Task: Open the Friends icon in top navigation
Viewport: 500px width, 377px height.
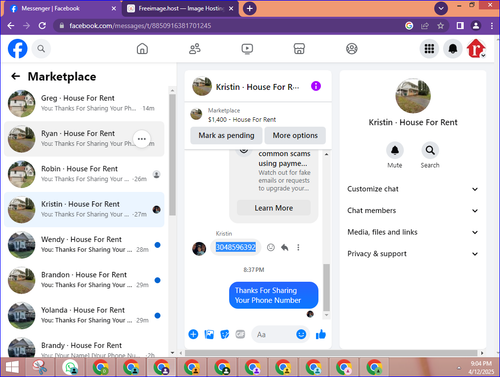Action: [x=195, y=49]
